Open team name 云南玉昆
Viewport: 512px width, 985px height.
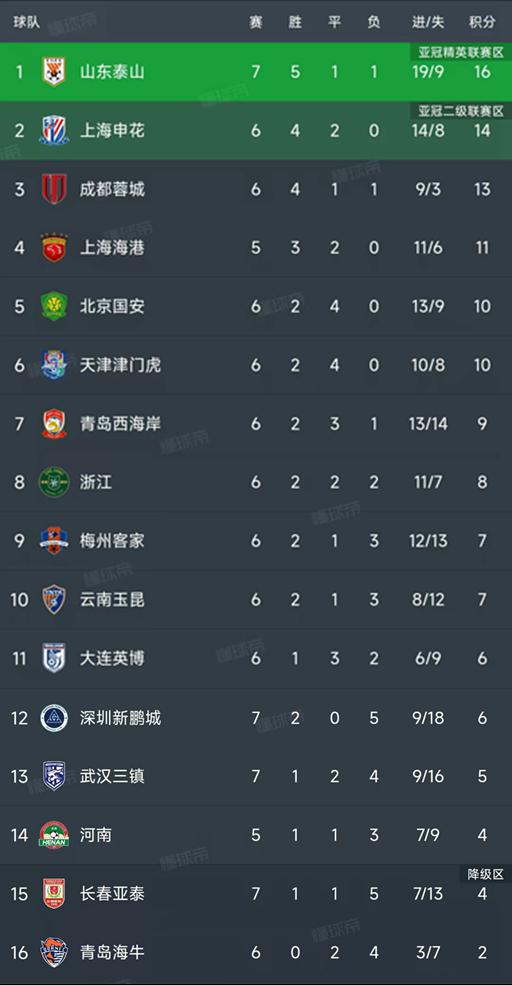pyautogui.click(x=112, y=600)
